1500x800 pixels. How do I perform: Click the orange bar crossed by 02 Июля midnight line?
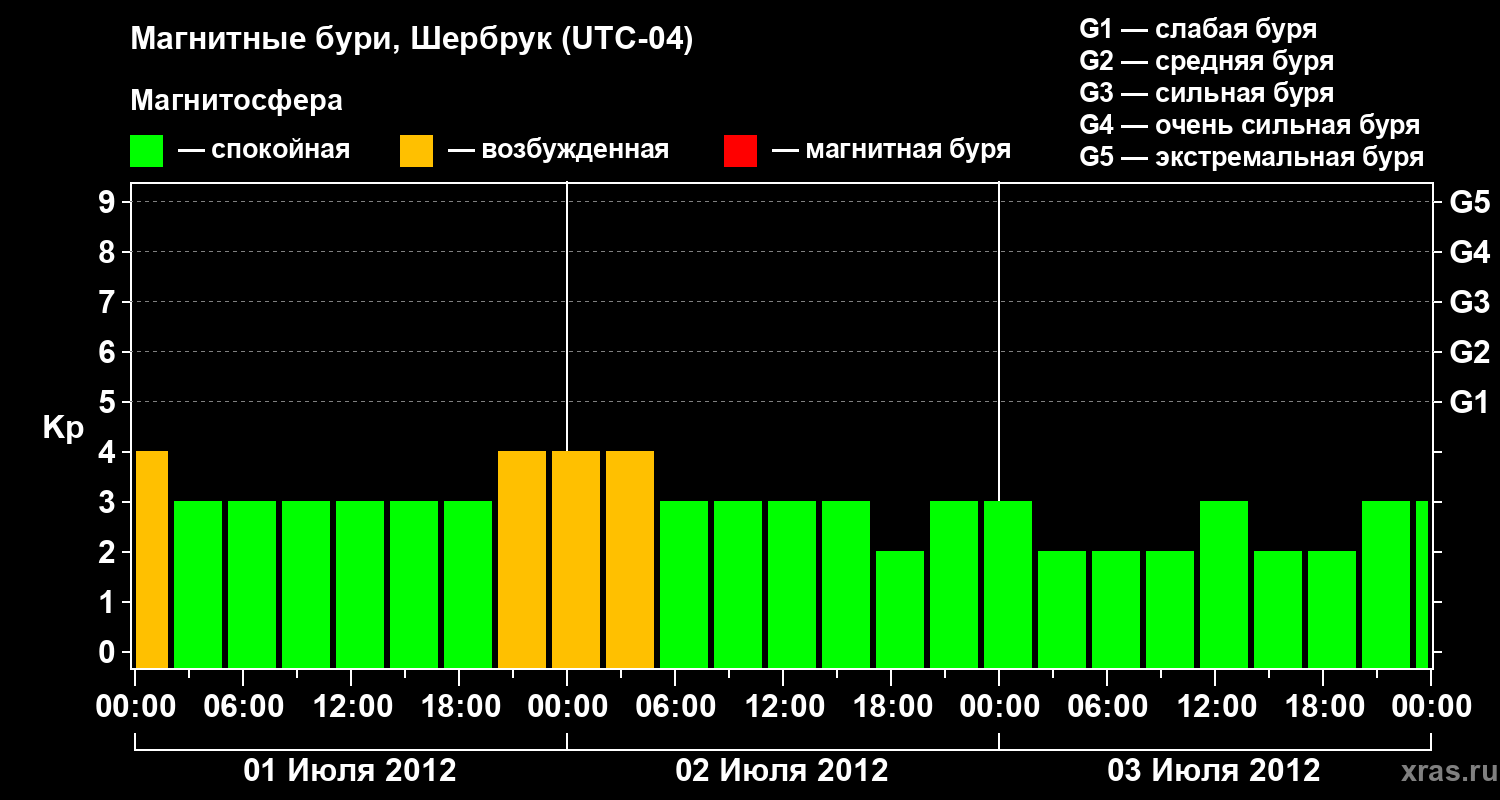pos(576,559)
